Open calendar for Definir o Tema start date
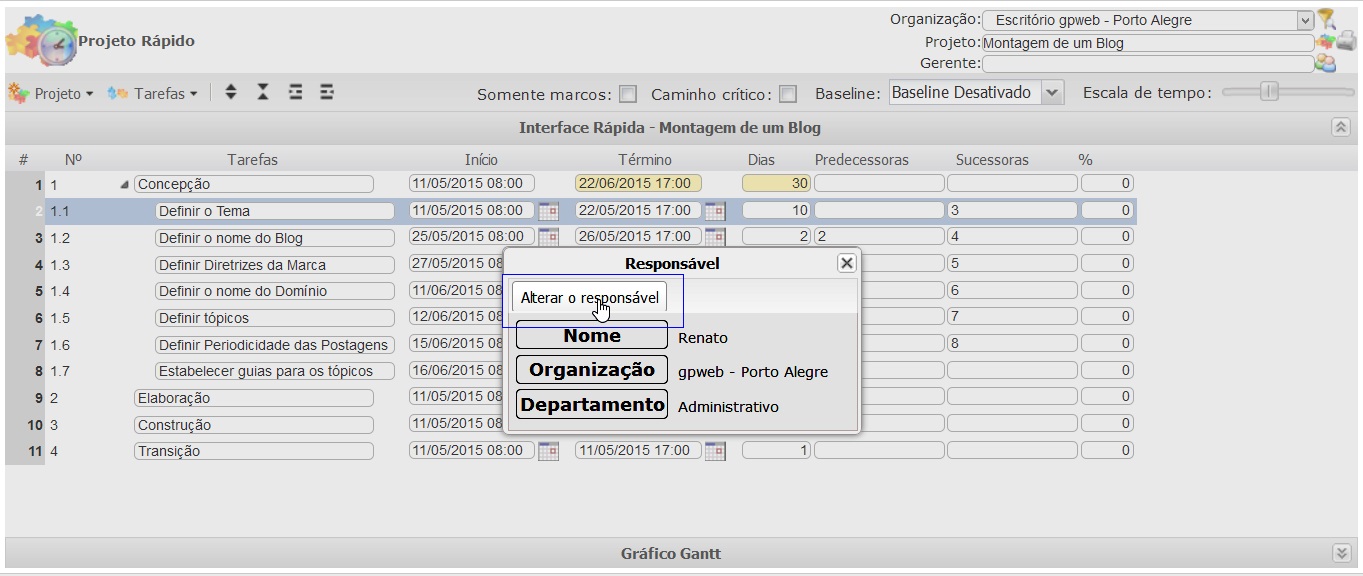Image resolution: width=1363 pixels, height=576 pixels. (548, 211)
